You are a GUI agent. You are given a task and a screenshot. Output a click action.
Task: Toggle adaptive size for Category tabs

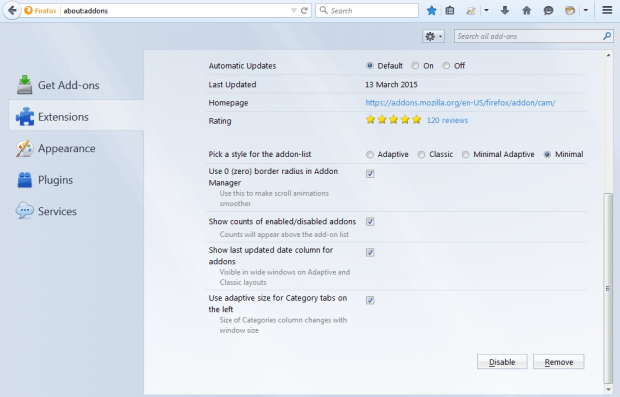pos(370,300)
